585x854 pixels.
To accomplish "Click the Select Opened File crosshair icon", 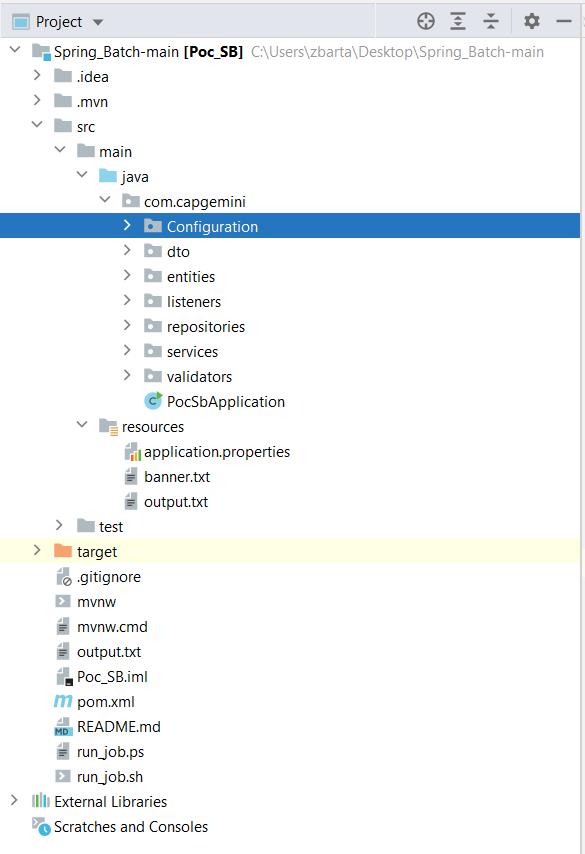I will tap(426, 21).
